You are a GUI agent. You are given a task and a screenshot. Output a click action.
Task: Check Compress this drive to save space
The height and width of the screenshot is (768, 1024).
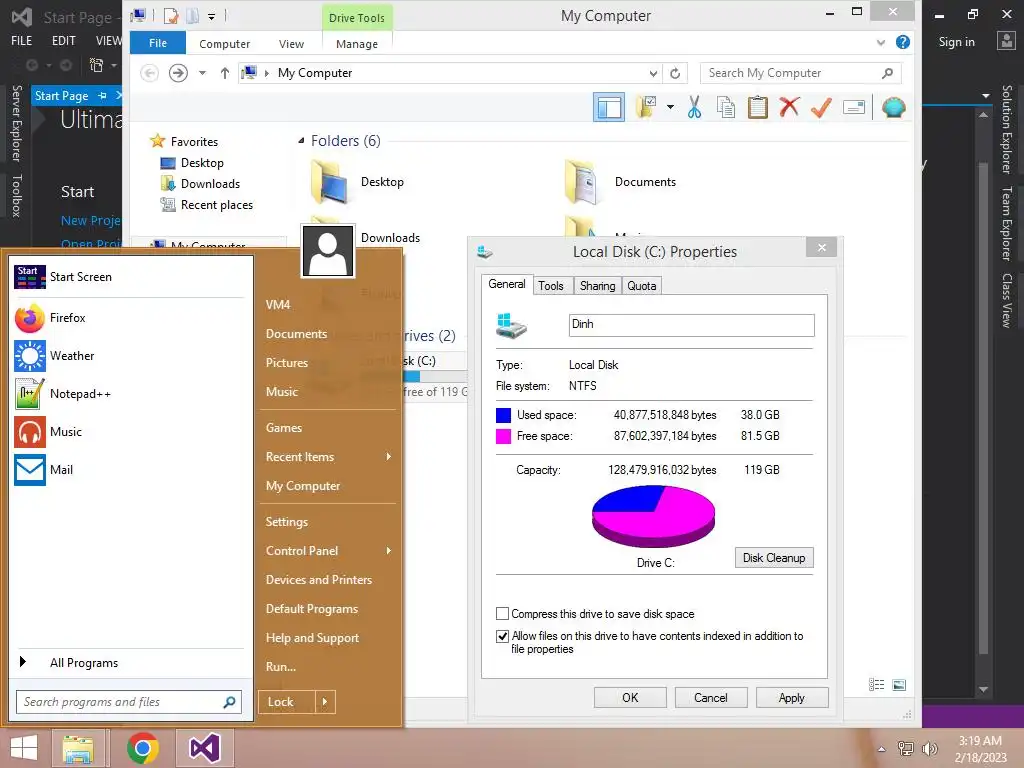pos(502,614)
